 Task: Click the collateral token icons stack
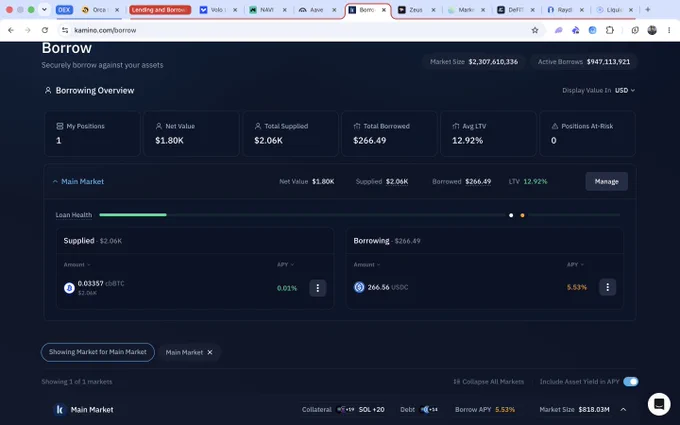(346, 409)
